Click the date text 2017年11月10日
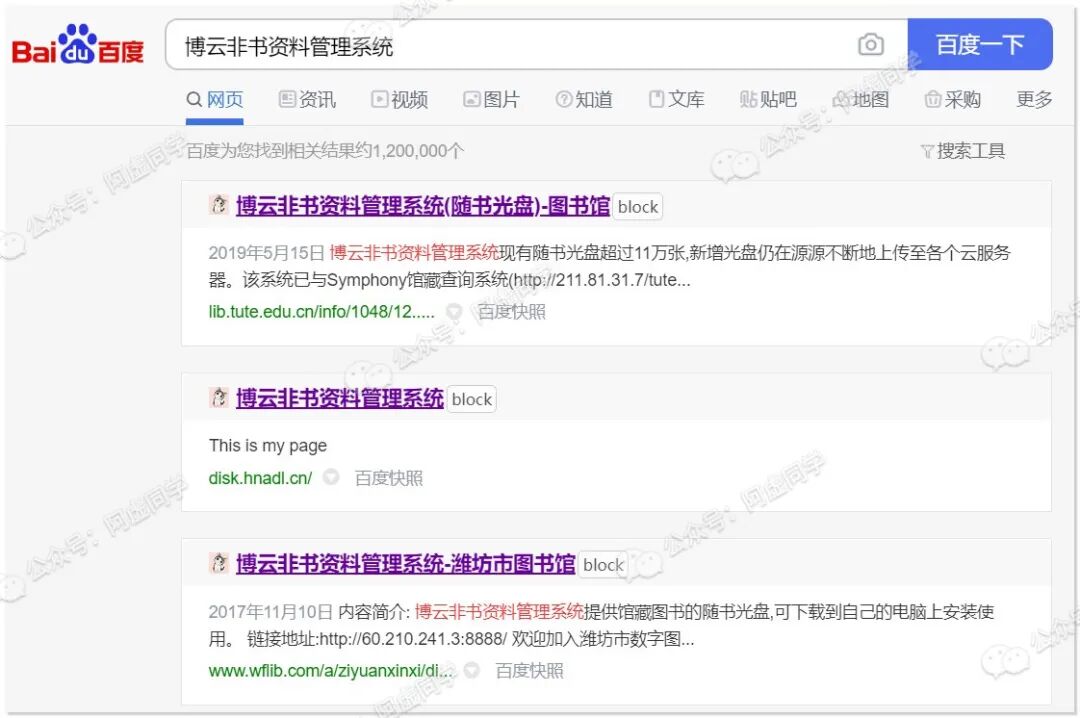 [x=271, y=612]
